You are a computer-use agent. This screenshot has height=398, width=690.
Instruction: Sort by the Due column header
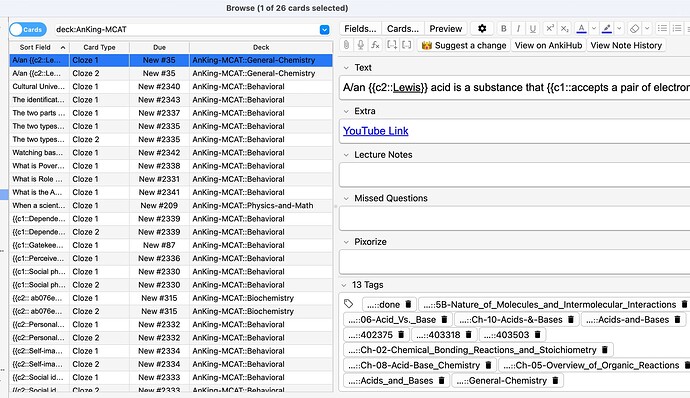(159, 47)
